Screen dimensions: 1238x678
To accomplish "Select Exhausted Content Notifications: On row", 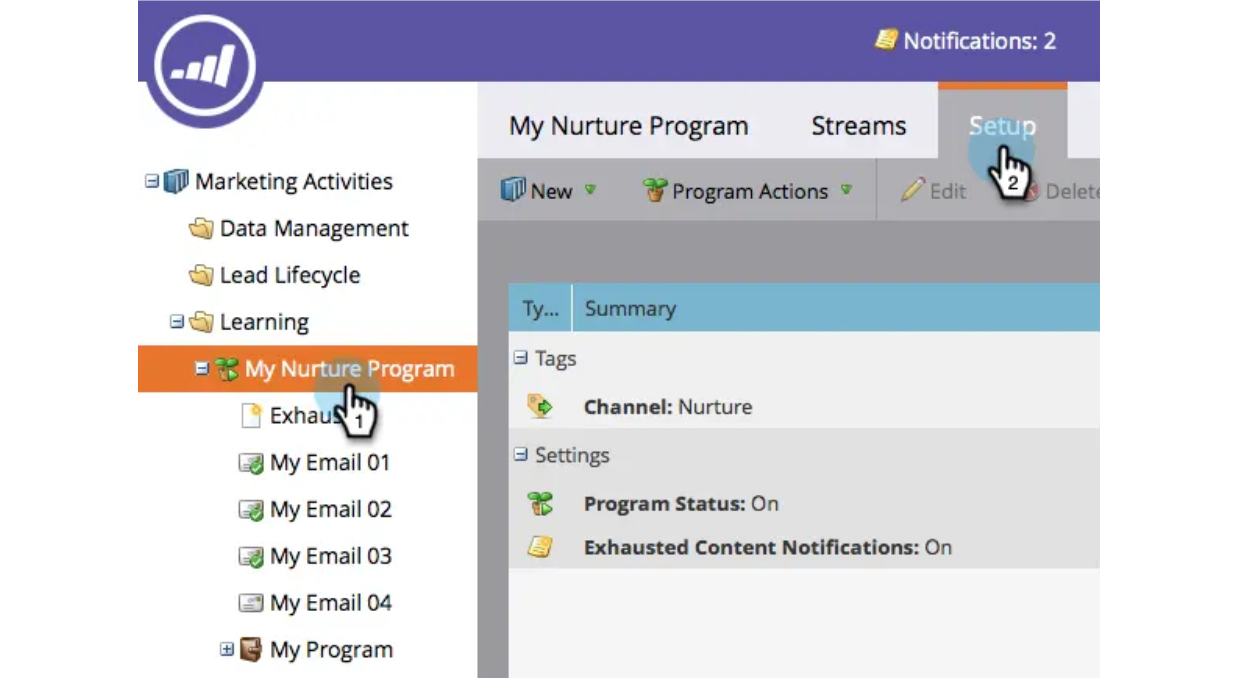I will pos(804,547).
